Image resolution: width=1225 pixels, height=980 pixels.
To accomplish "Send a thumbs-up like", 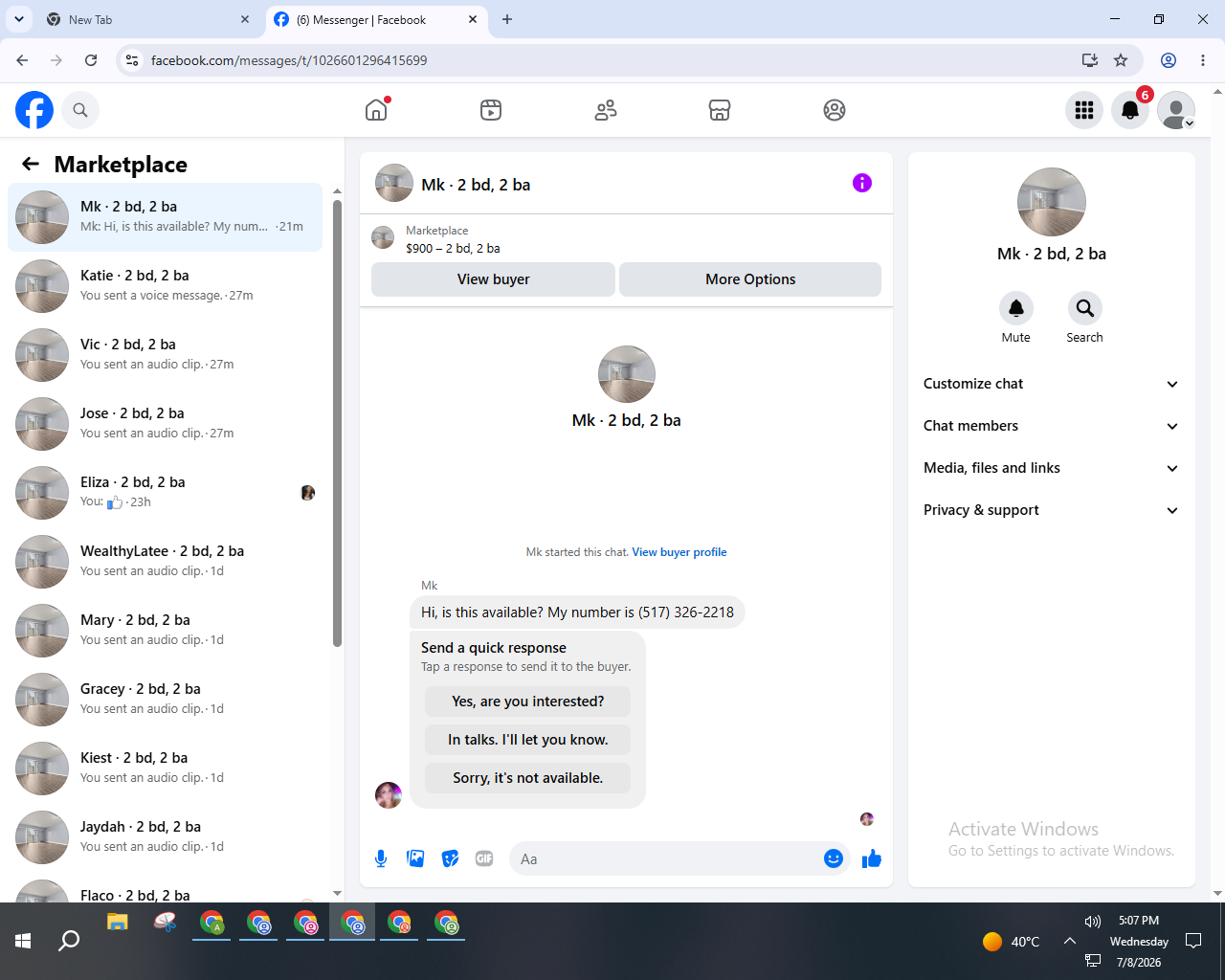I will 871,858.
